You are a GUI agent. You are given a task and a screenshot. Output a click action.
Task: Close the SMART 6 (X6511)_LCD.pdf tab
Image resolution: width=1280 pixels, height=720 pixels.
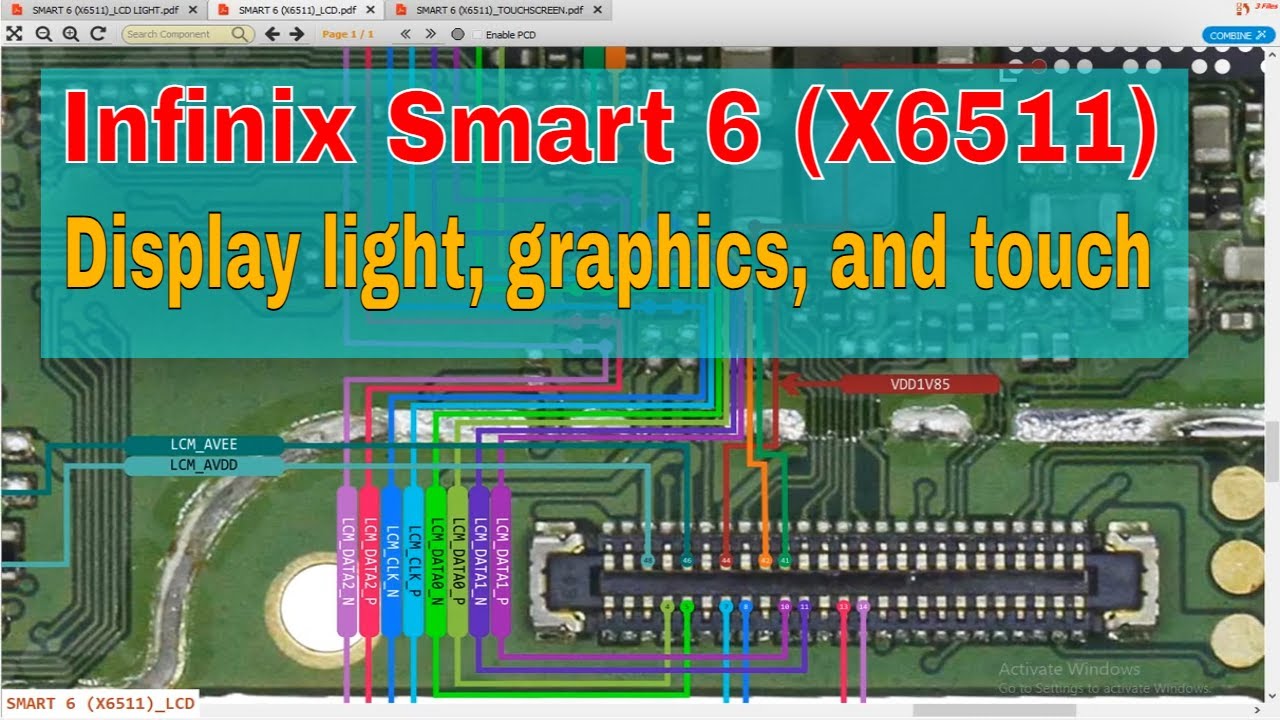click(x=372, y=10)
